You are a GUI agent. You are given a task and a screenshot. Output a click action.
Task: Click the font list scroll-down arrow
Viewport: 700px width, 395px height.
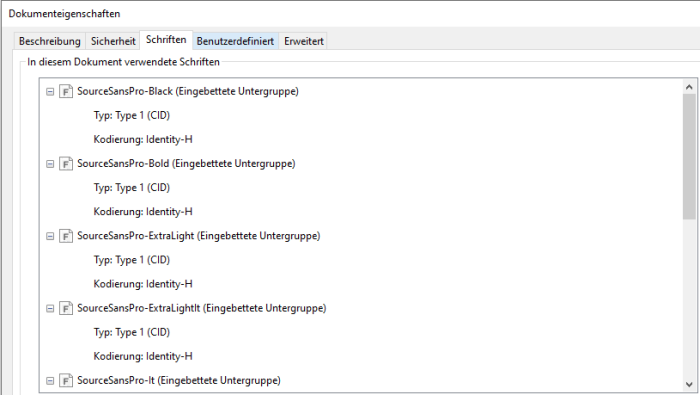click(x=689, y=384)
